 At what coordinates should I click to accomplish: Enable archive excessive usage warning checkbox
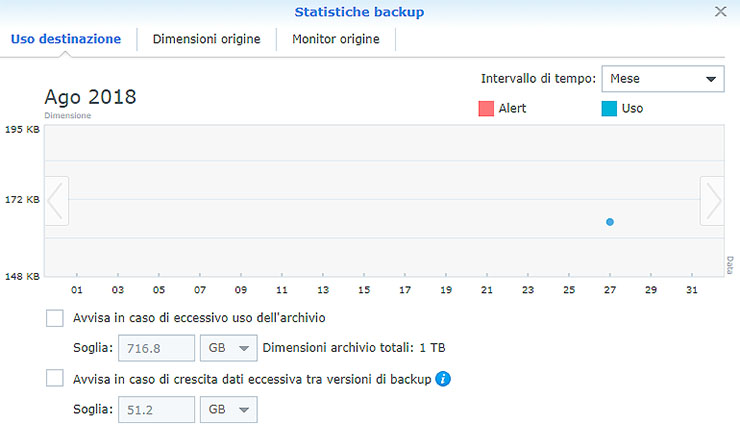[x=55, y=318]
